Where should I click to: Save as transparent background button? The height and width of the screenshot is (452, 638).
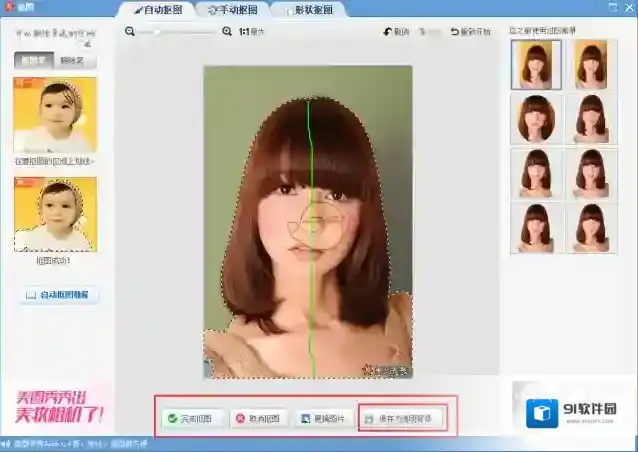[400, 418]
